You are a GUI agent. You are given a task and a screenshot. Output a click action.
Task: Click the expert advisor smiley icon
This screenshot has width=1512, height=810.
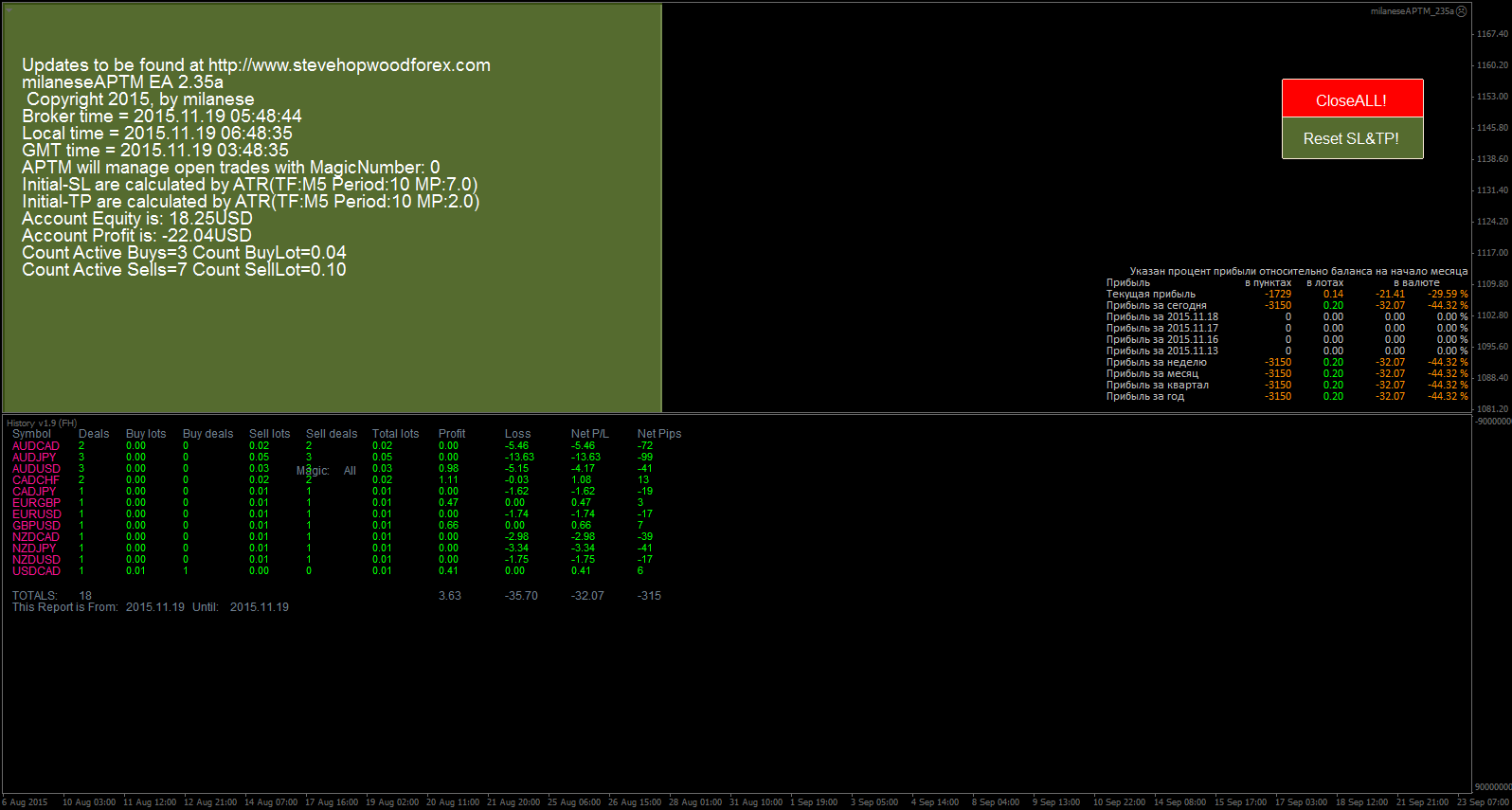[1462, 11]
